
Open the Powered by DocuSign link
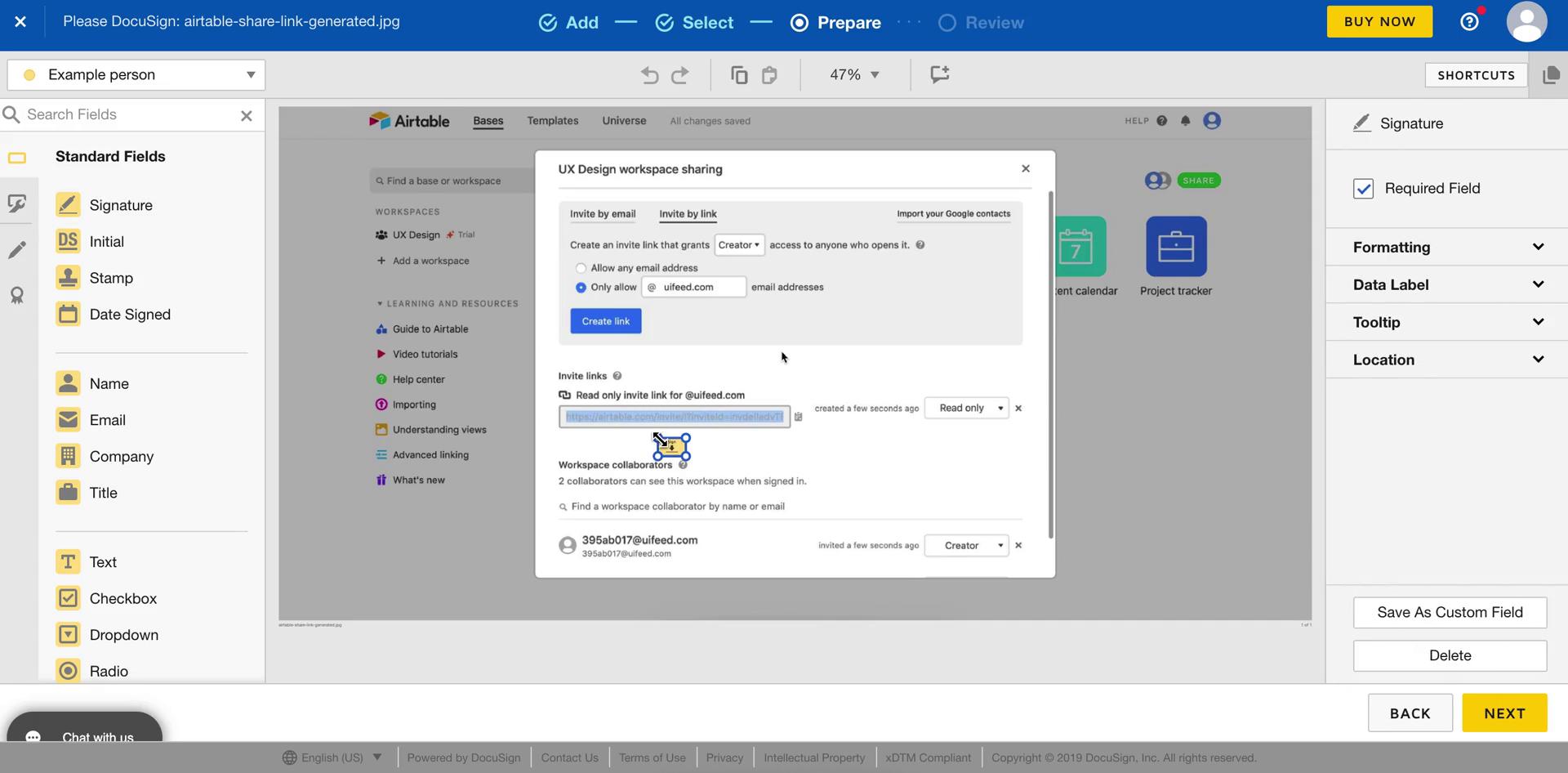(463, 757)
